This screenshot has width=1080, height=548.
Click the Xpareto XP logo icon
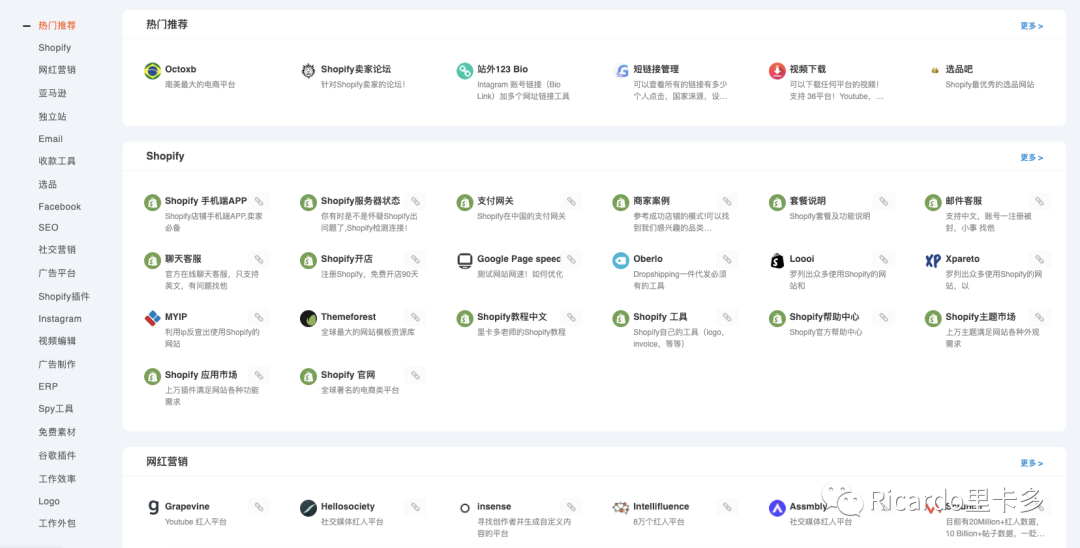pos(933,261)
